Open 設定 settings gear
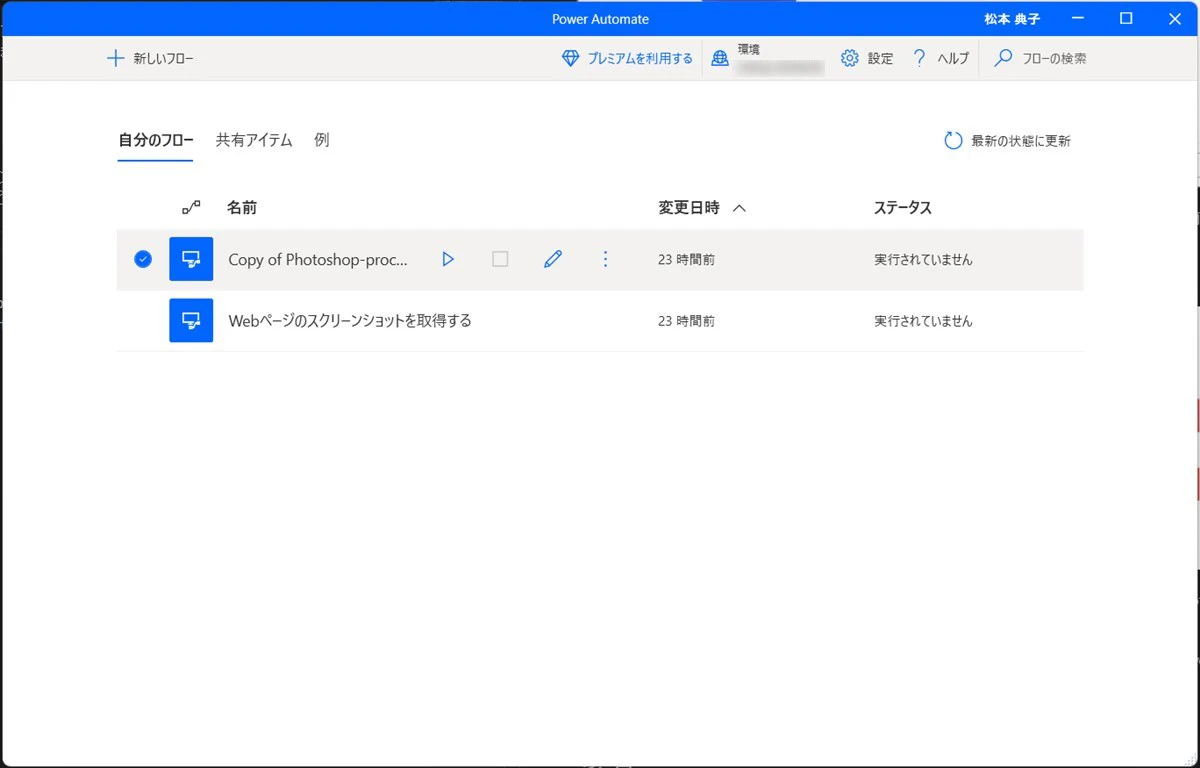1200x768 pixels. point(867,58)
